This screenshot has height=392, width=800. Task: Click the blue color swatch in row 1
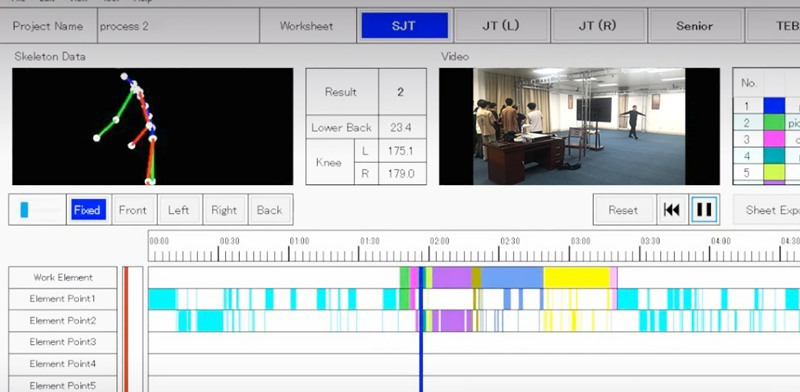[774, 106]
